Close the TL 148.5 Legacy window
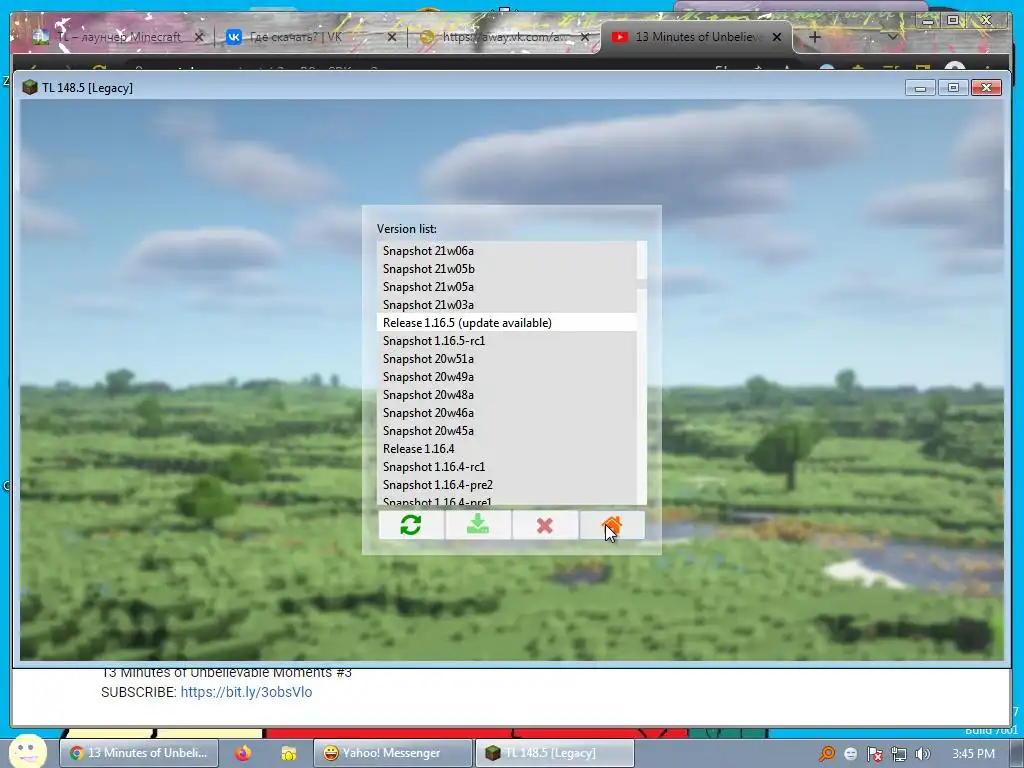Screen dimensions: 1024x768 click(987, 88)
